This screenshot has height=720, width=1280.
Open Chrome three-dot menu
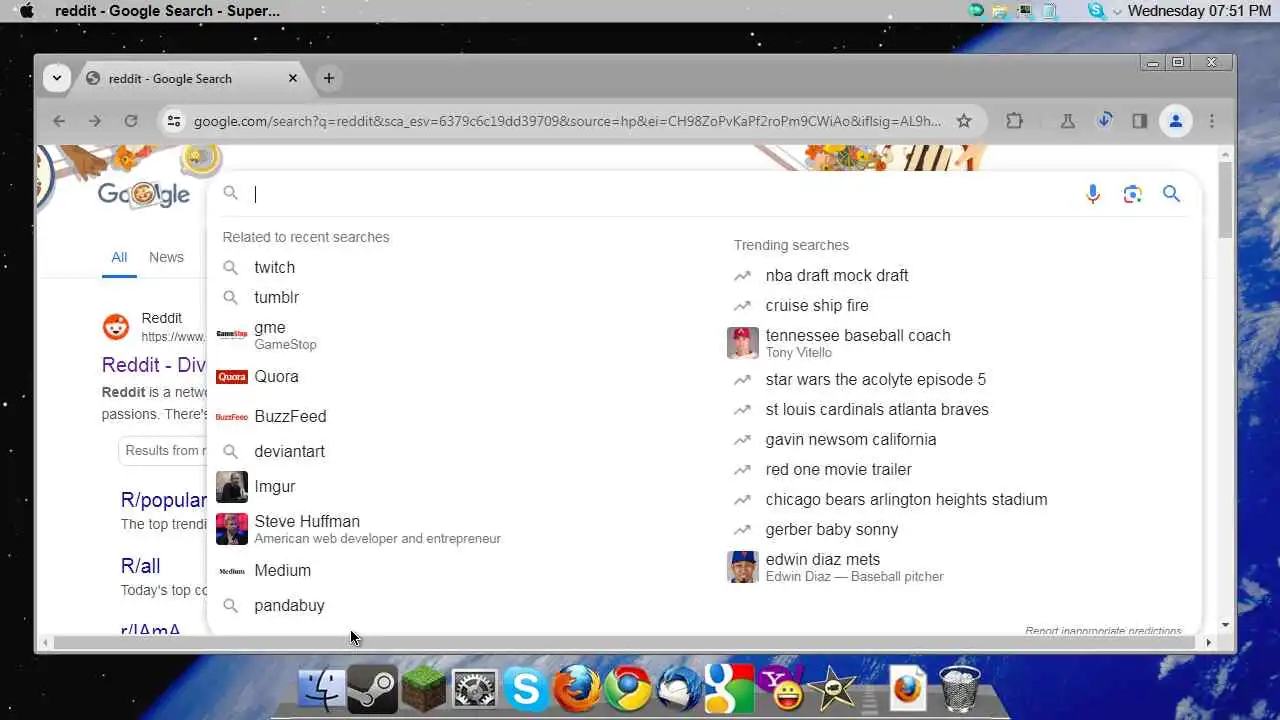coord(1212,121)
